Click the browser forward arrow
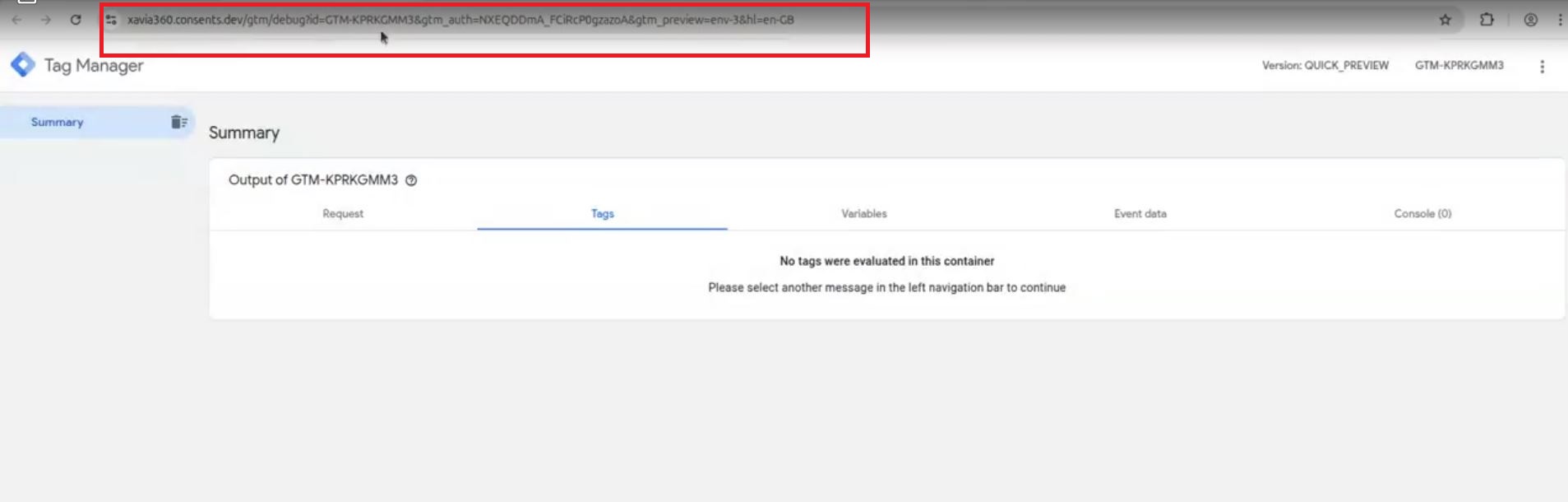This screenshot has height=502, width=1568. coord(46,20)
